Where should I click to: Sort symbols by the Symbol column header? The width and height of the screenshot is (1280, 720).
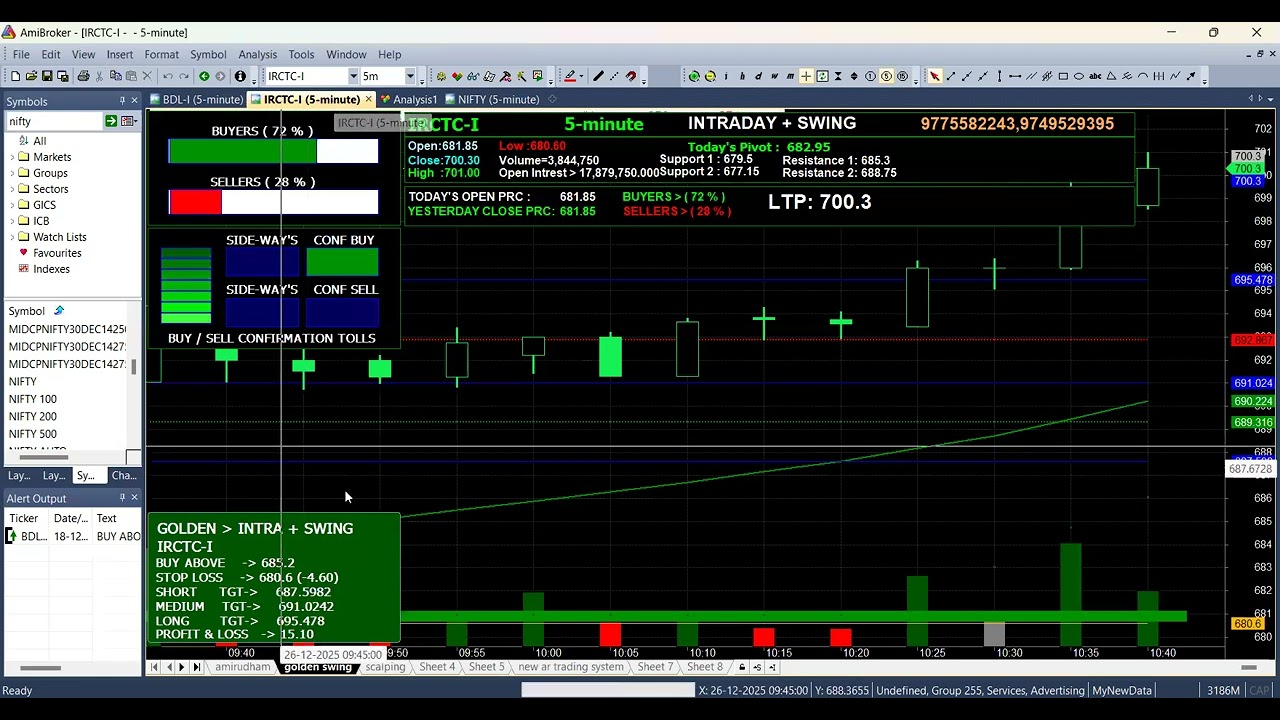[x=27, y=311]
